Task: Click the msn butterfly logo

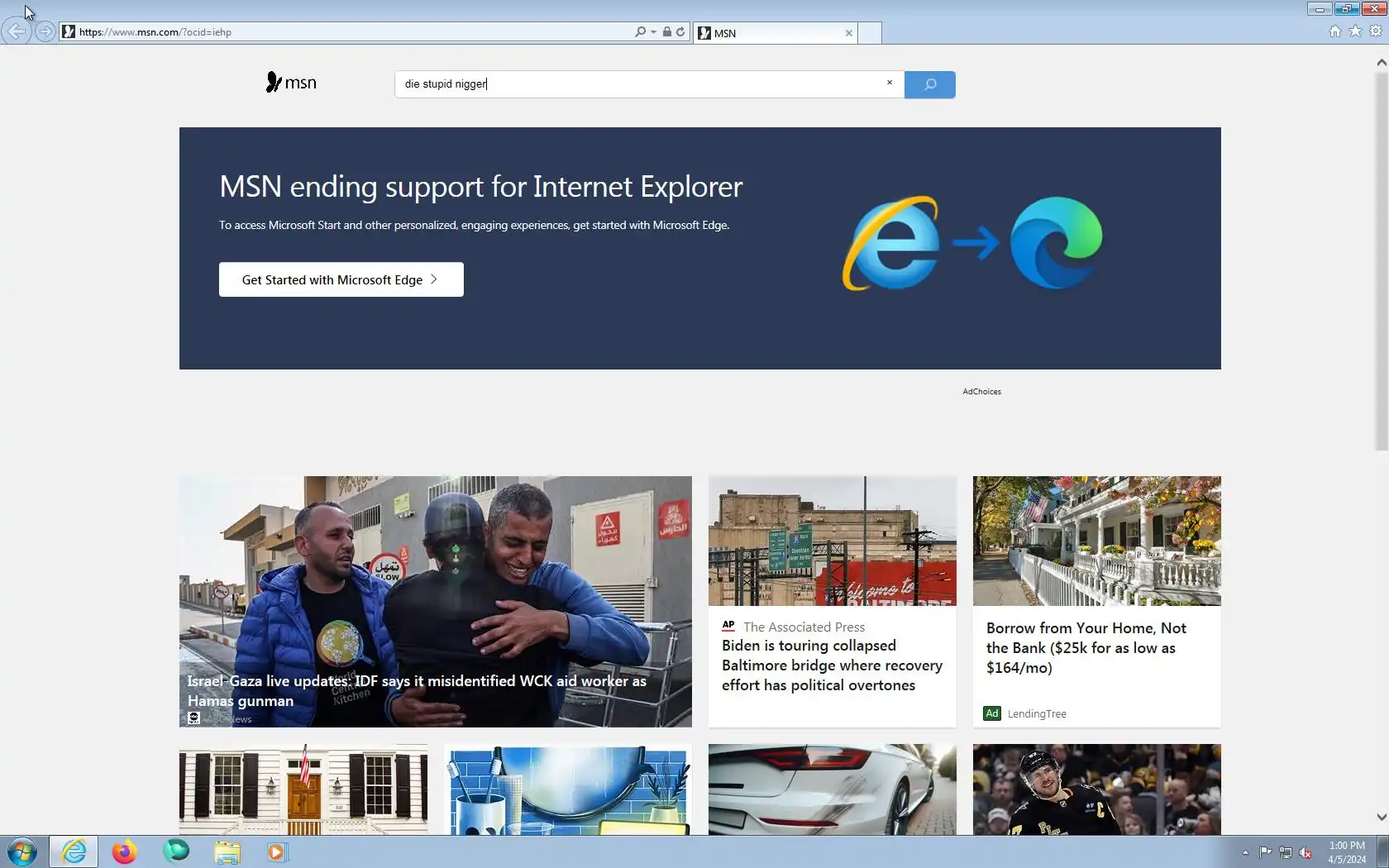Action: point(291,83)
